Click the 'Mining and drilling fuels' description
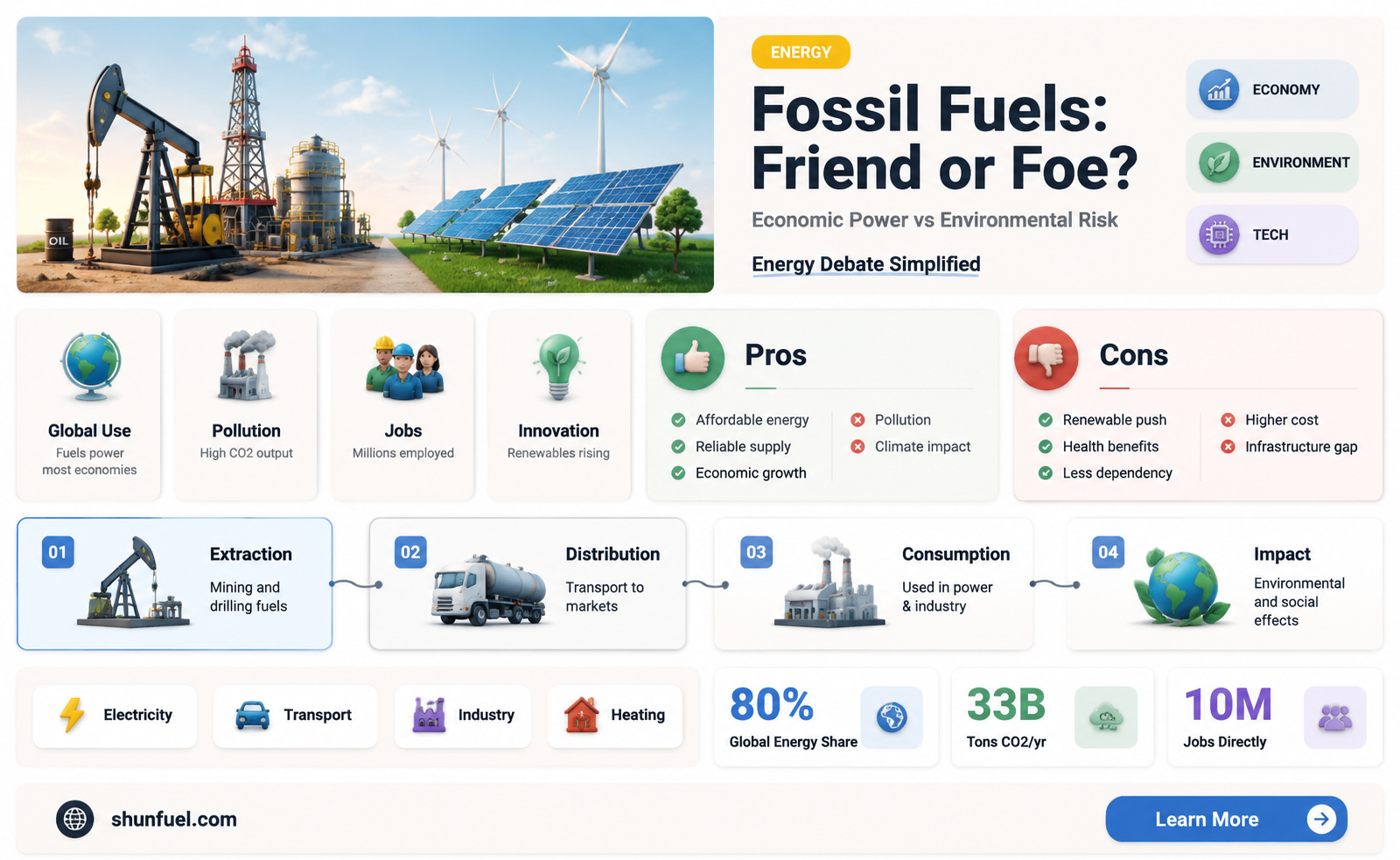This screenshot has height=860, width=1400. (248, 597)
